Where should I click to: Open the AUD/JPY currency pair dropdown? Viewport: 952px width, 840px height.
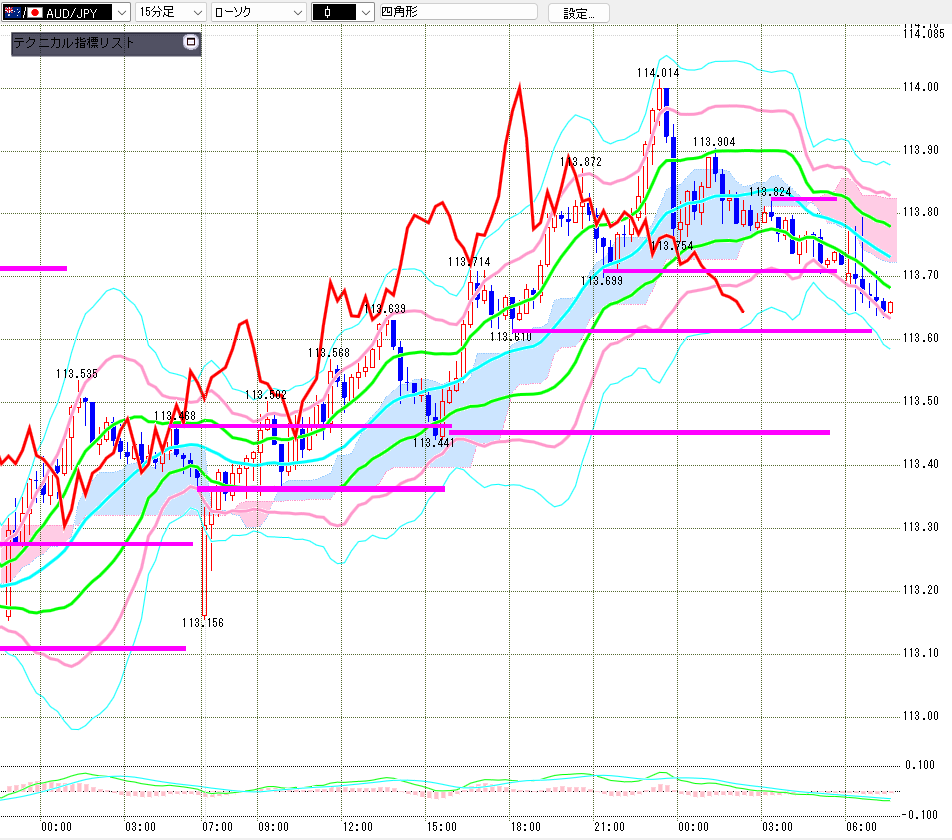66,12
